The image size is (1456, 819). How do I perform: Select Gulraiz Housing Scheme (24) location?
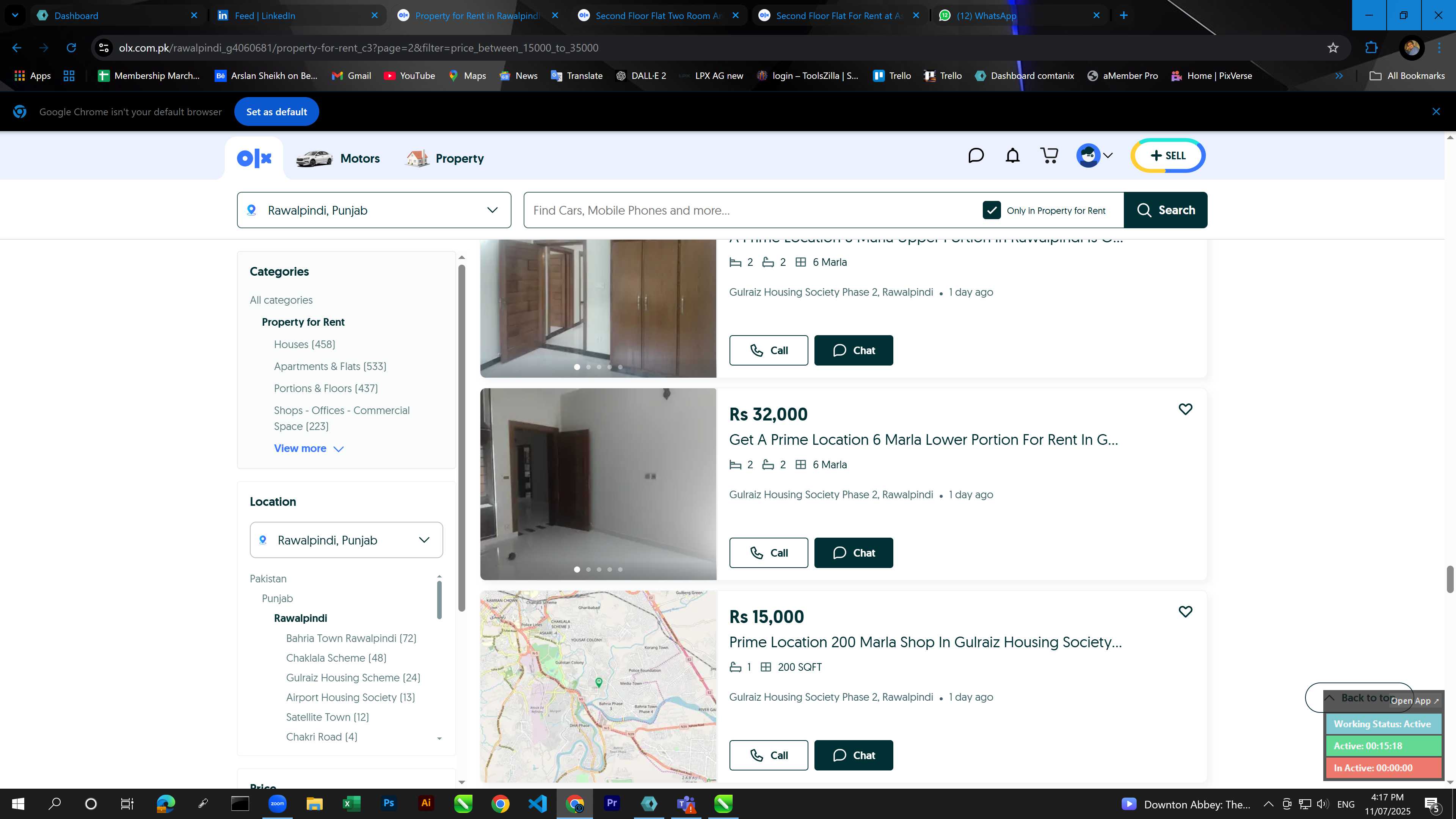[x=353, y=678]
